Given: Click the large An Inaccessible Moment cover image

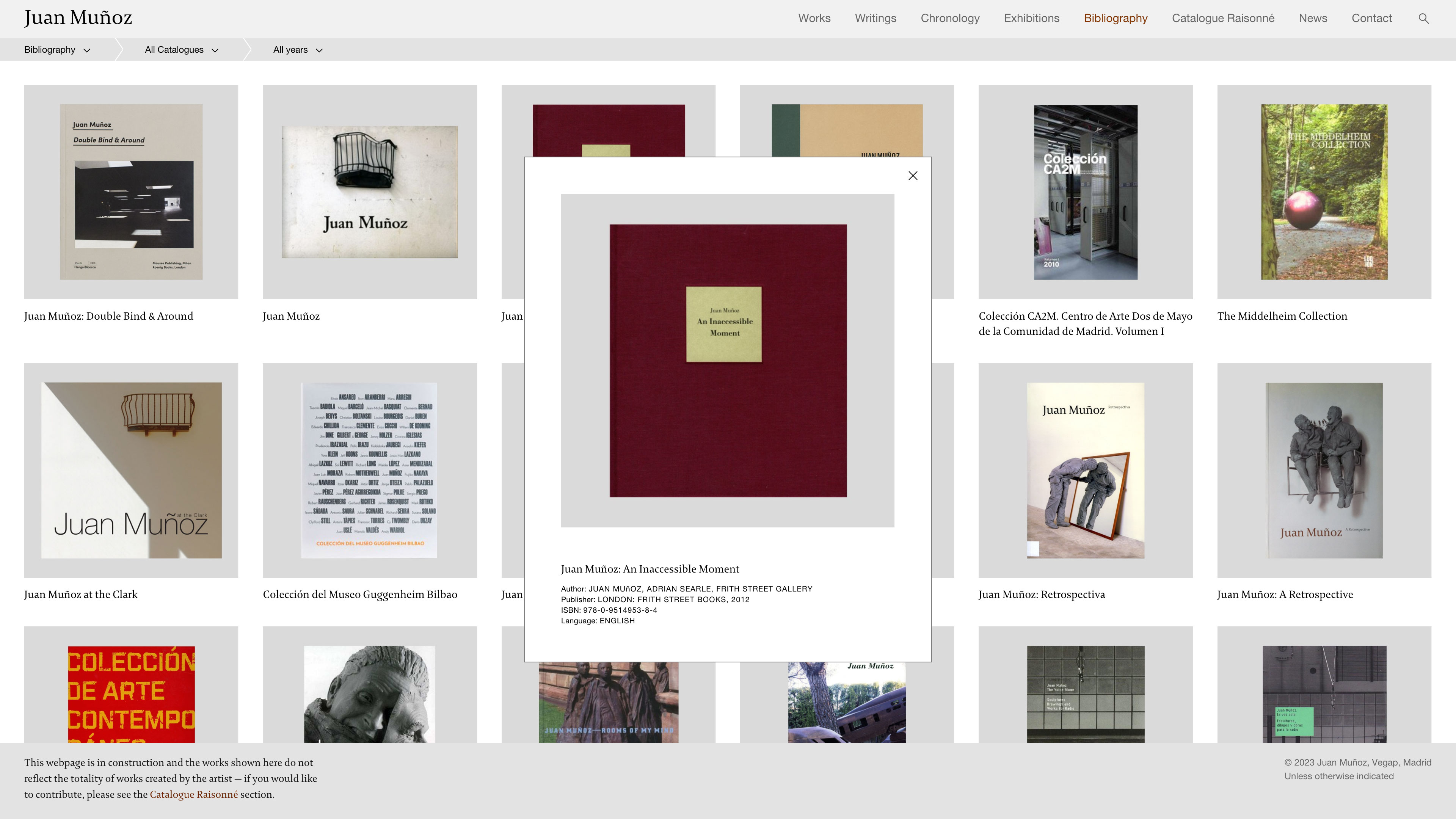Looking at the screenshot, I should pyautogui.click(x=728, y=361).
